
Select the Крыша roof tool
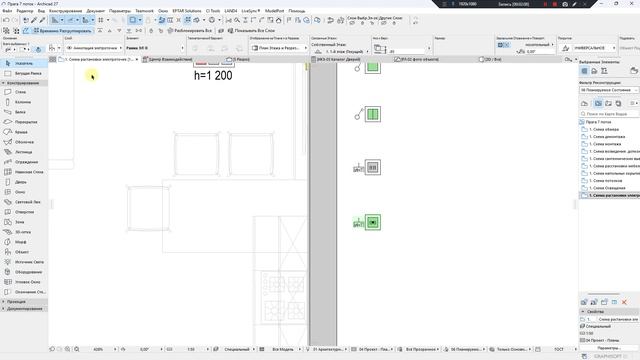[24, 132]
